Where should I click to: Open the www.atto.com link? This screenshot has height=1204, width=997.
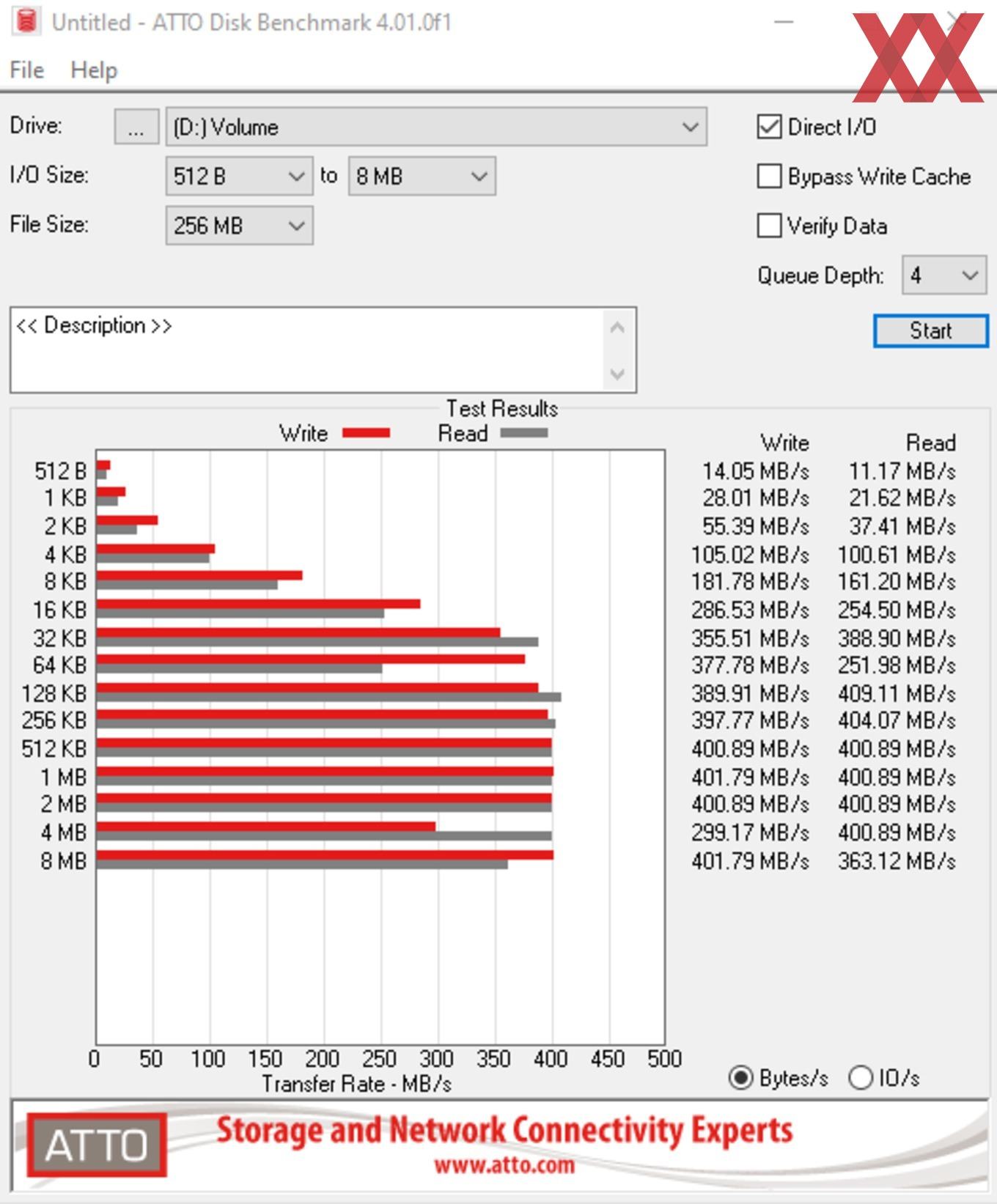tap(504, 1165)
